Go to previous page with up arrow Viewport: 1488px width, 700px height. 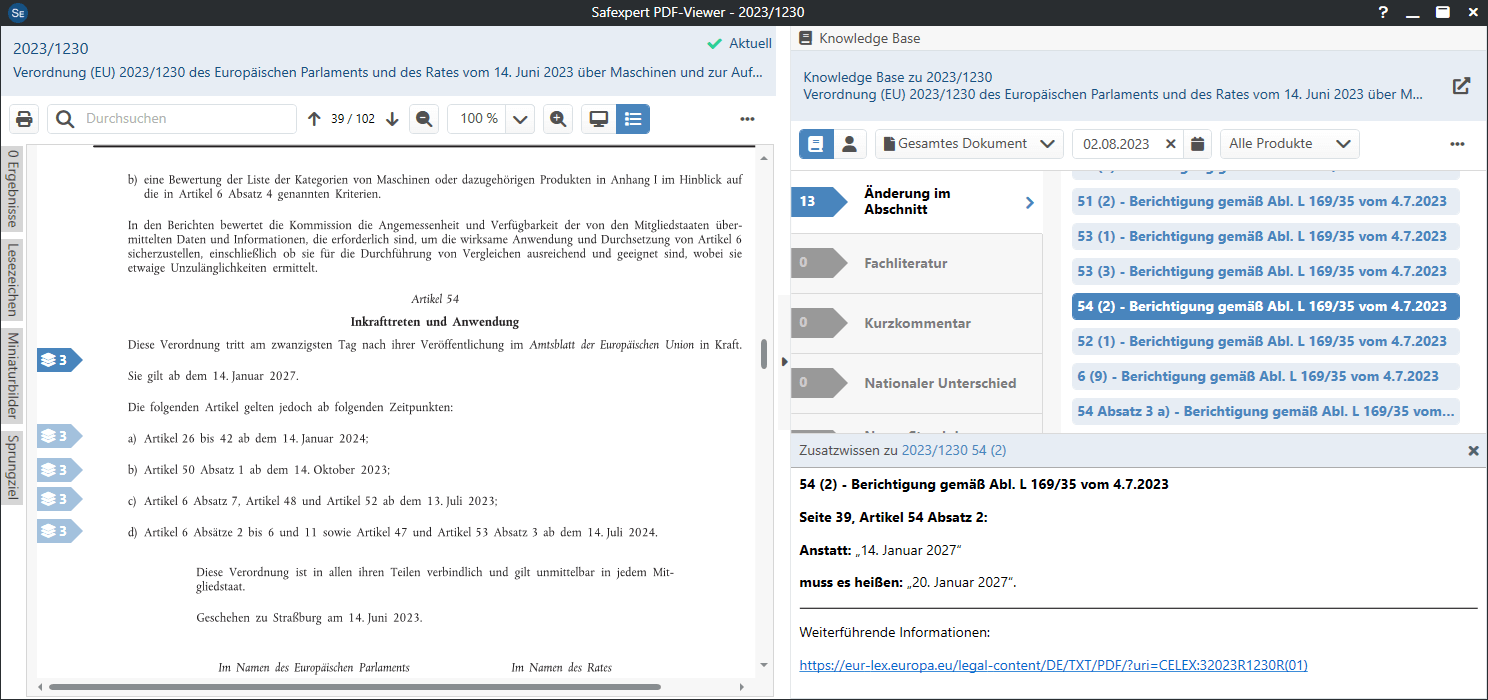tap(314, 119)
